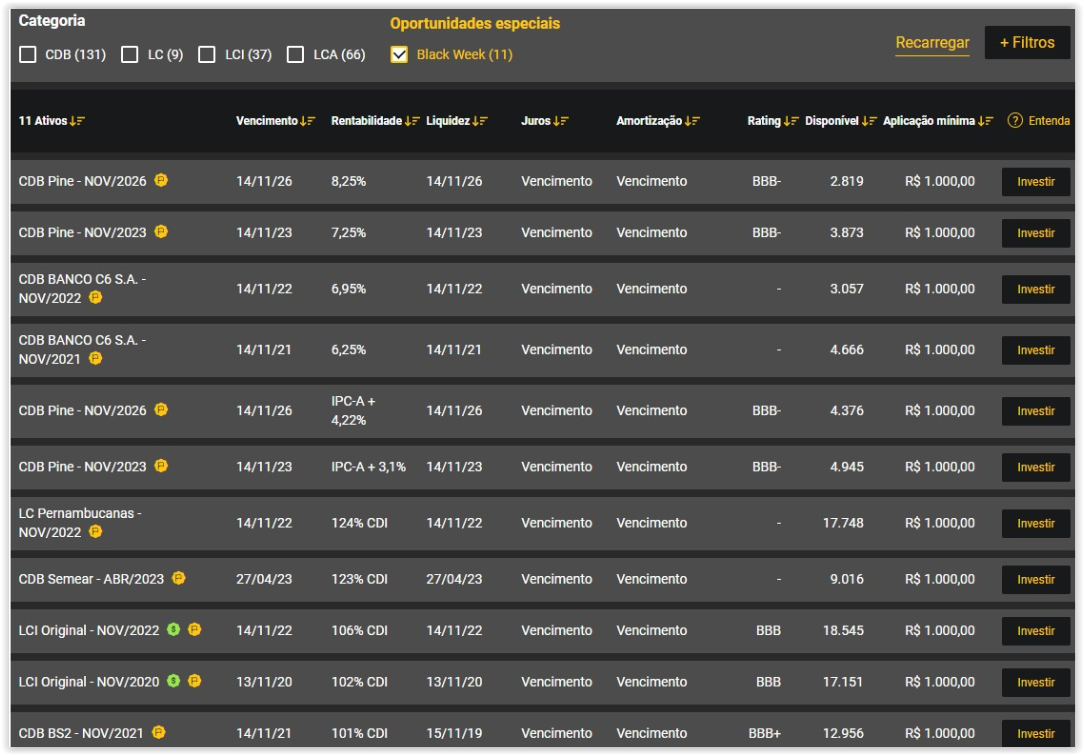Invest in LCI Original 102% CDI
Viewport: 1084px width, 755px height.
(1036, 682)
